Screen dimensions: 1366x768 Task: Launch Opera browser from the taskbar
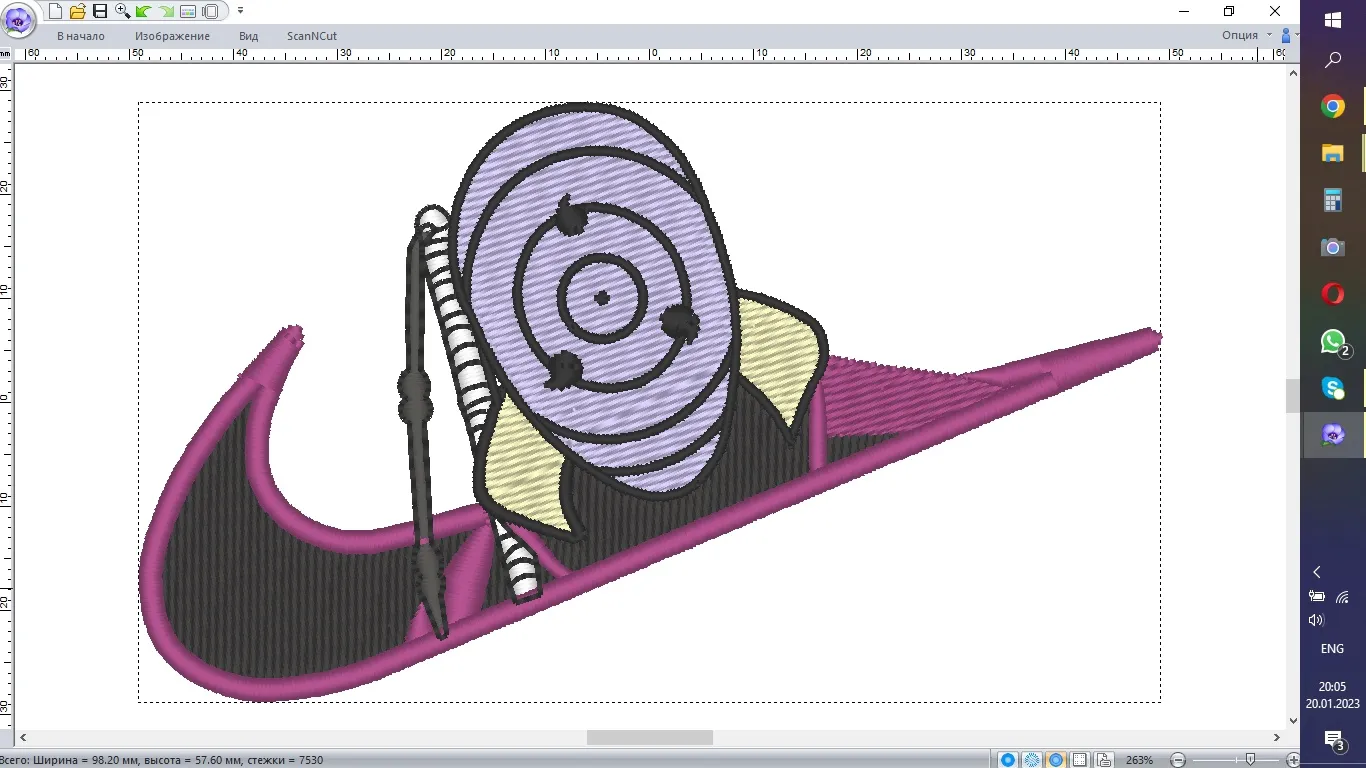[x=1333, y=294]
